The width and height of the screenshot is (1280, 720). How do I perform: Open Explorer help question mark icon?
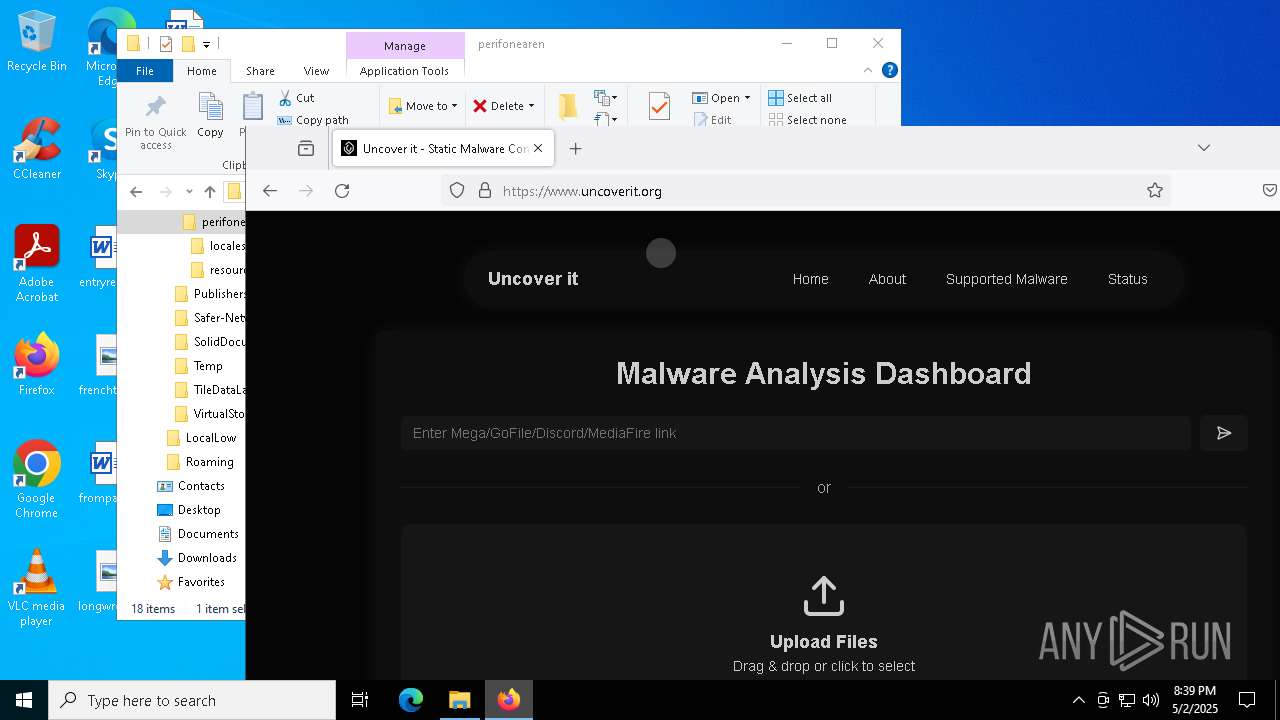(890, 70)
